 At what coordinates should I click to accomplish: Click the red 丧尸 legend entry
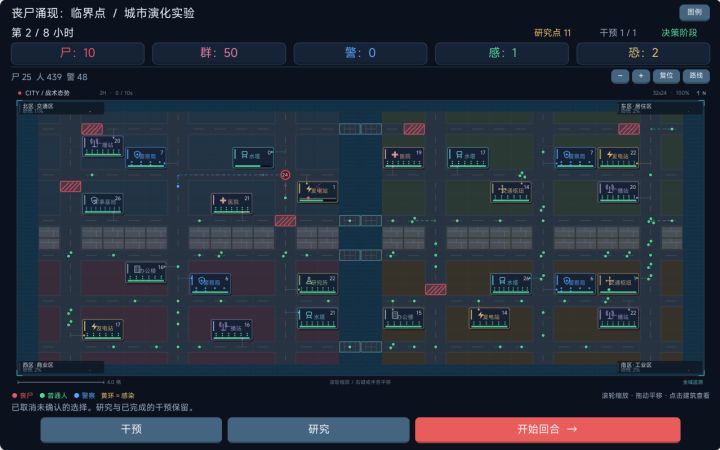22,395
